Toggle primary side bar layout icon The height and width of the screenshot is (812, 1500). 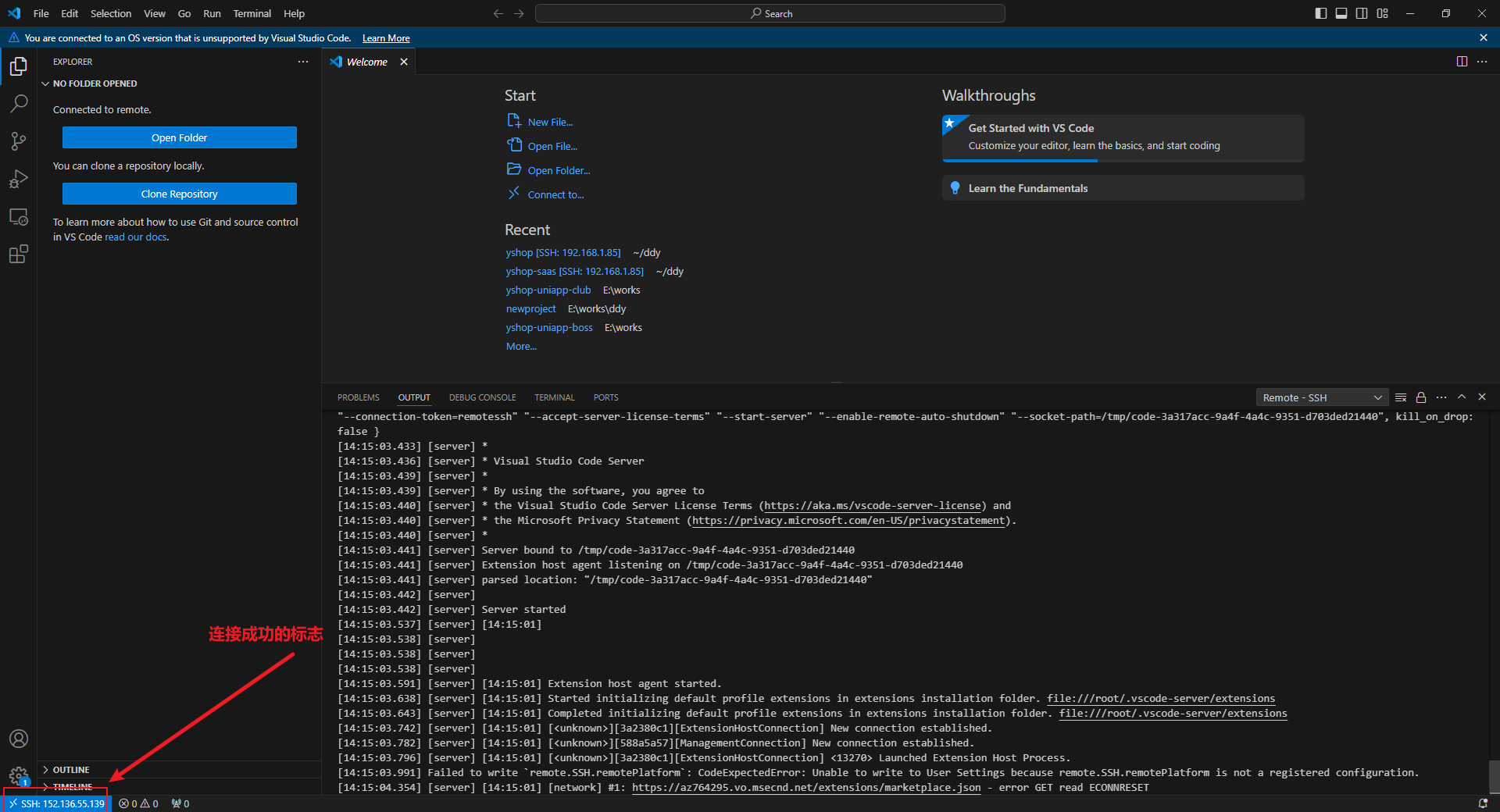point(1321,13)
